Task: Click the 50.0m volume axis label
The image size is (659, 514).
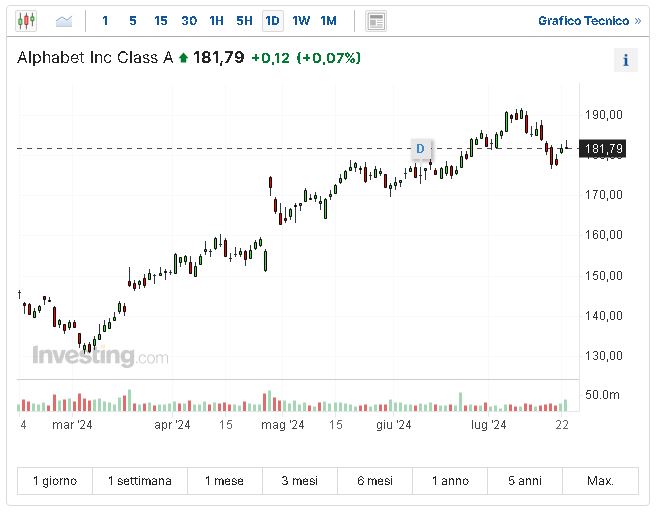Action: 602,395
